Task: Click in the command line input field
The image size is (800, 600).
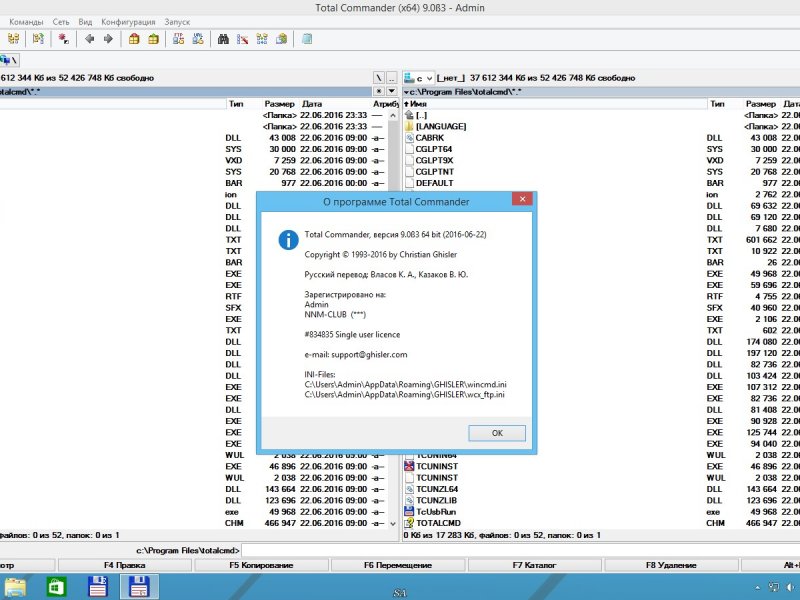Action: pyautogui.click(x=520, y=551)
